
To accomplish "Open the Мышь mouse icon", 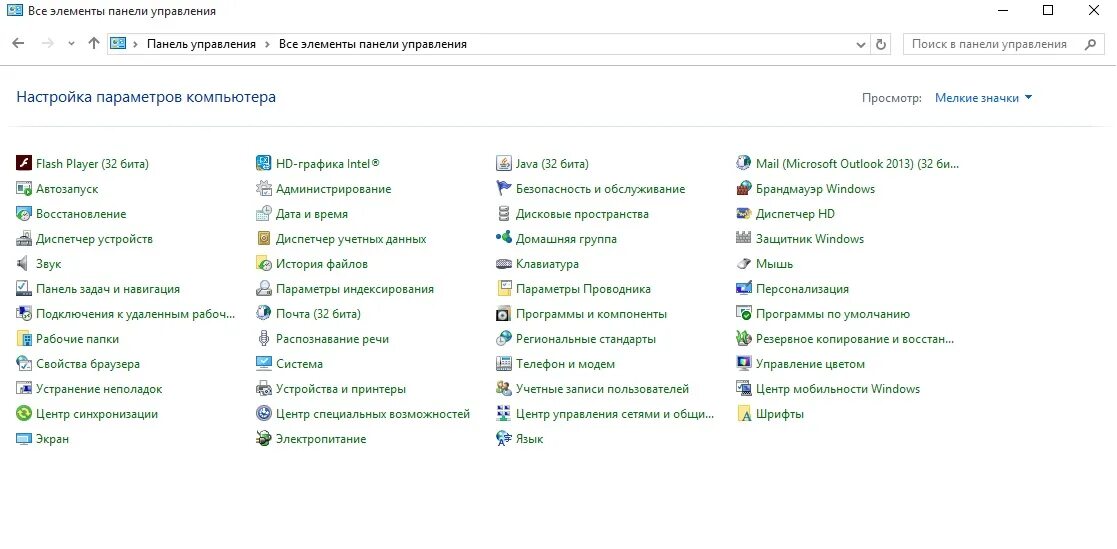I will click(744, 263).
